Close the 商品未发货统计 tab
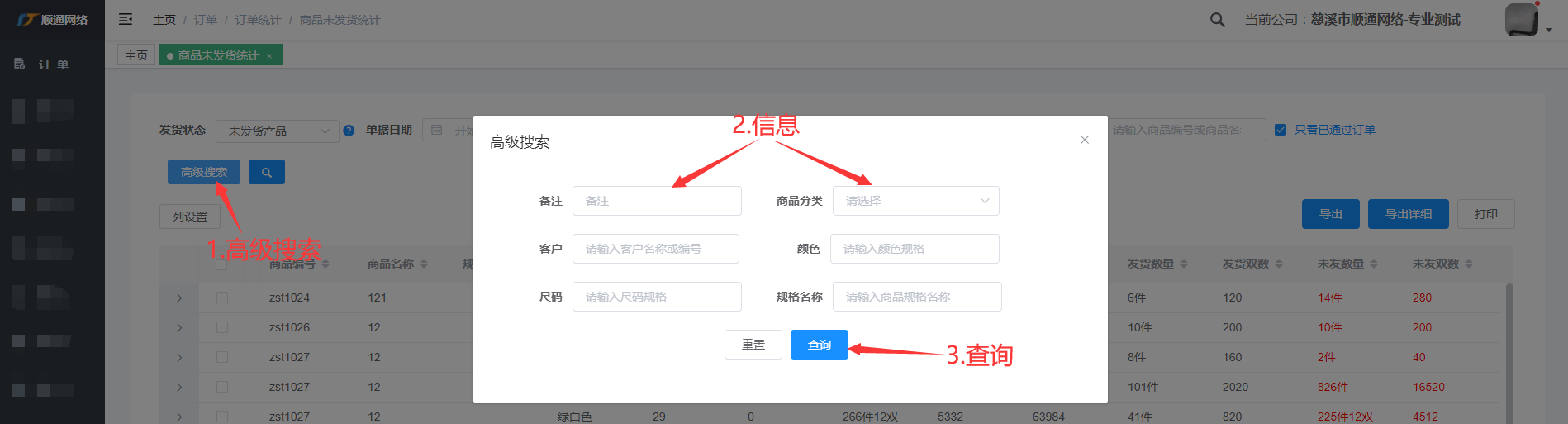 269,56
